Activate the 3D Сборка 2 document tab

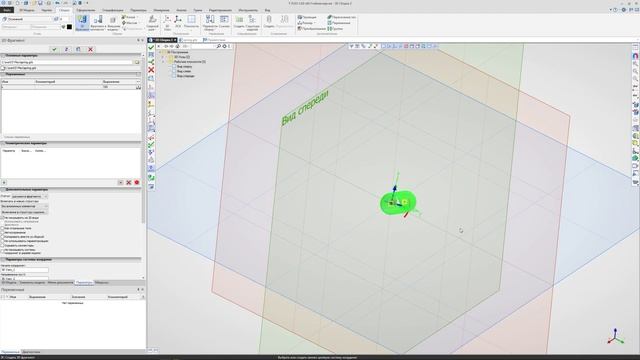[x=163, y=40]
